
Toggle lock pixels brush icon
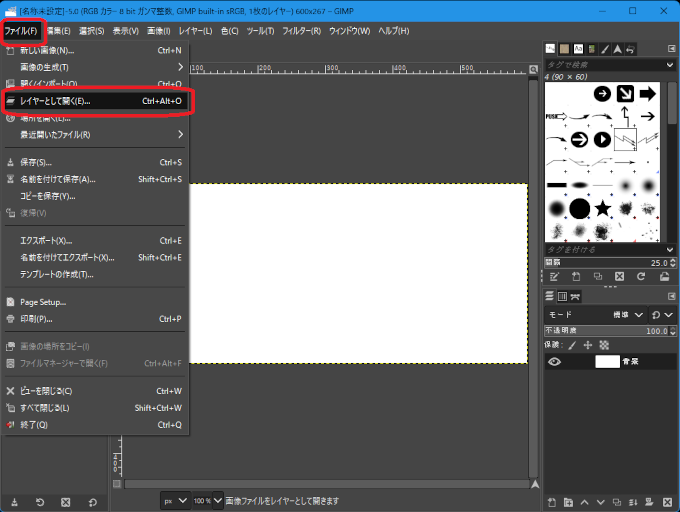point(572,345)
